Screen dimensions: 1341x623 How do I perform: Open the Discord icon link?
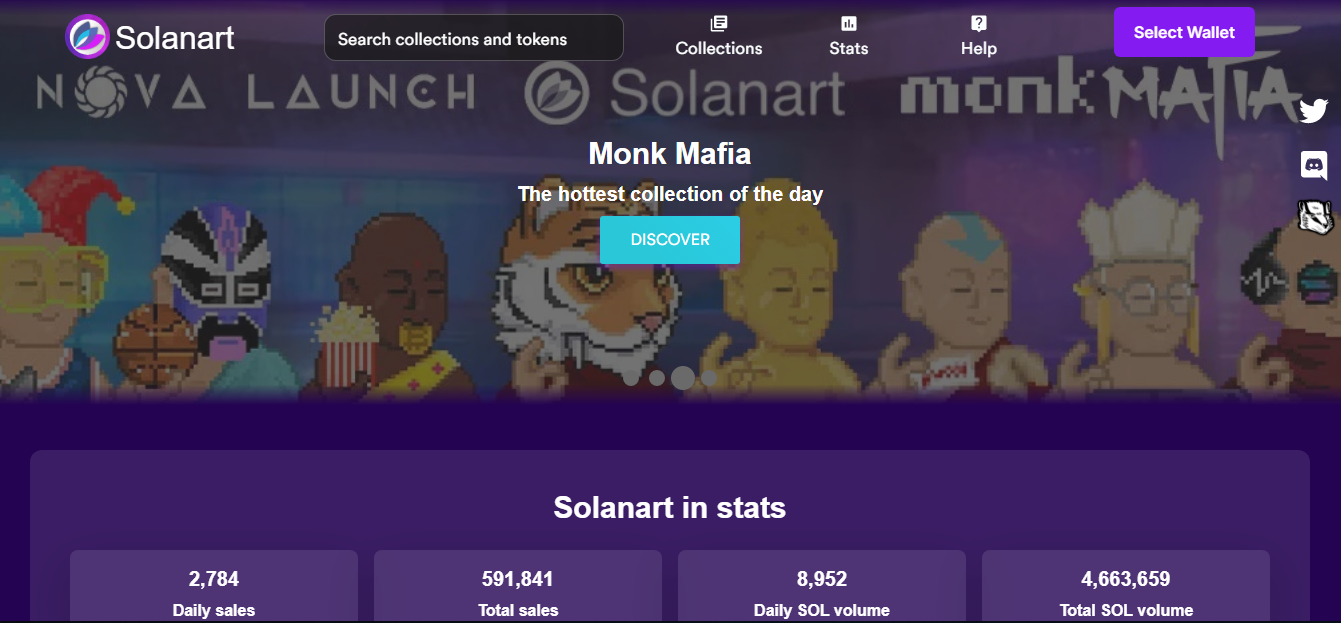click(x=1313, y=165)
